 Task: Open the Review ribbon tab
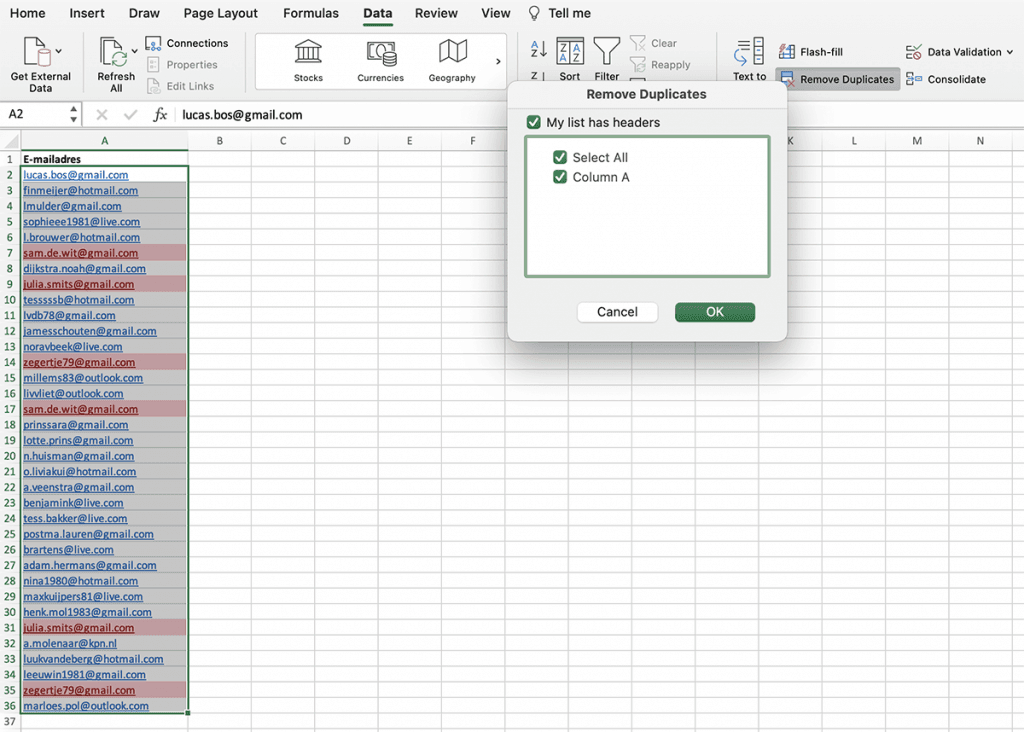(435, 13)
